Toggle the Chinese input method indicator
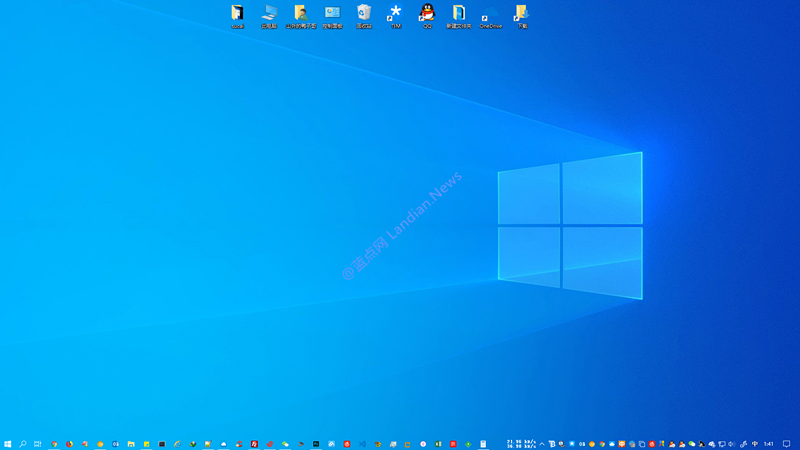 [x=755, y=444]
